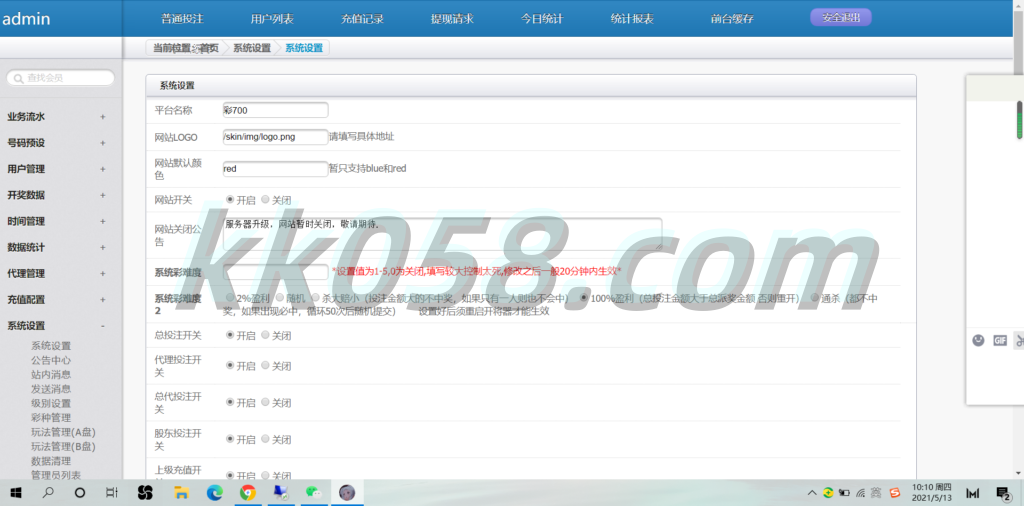Open 站内消息 in sidebar submenu

click(51, 375)
